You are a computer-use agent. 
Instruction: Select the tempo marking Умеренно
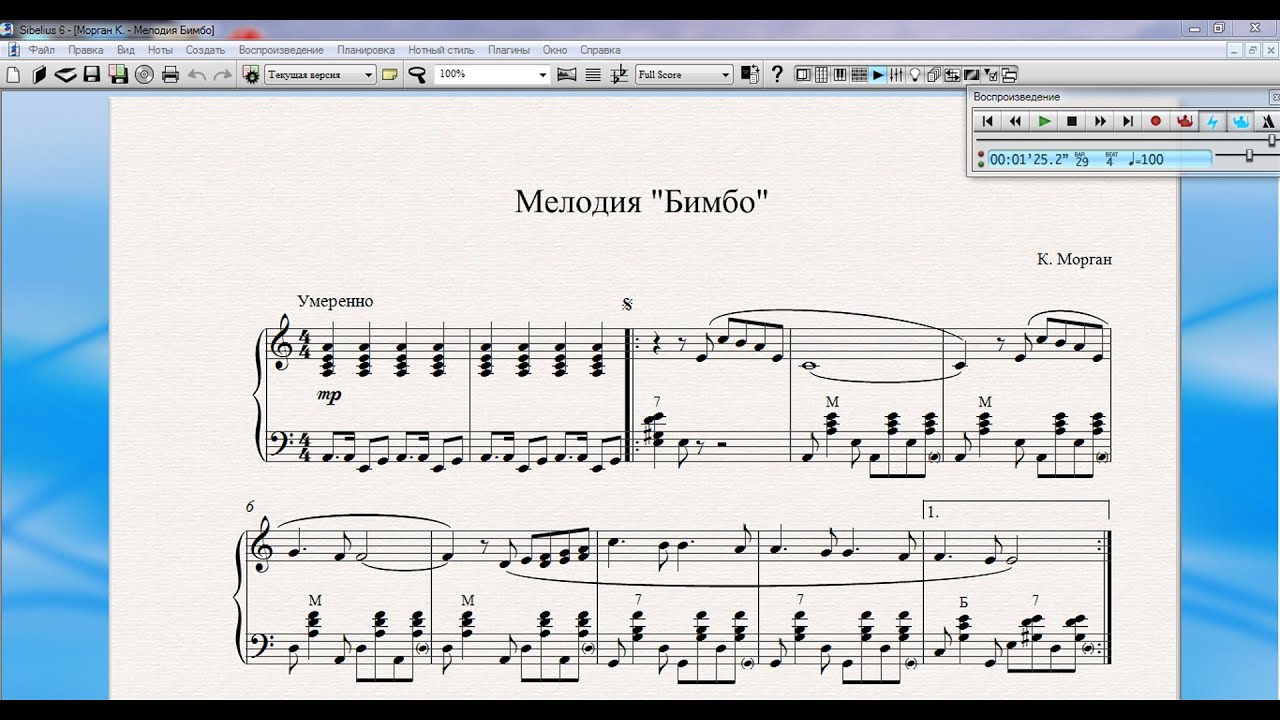[335, 301]
